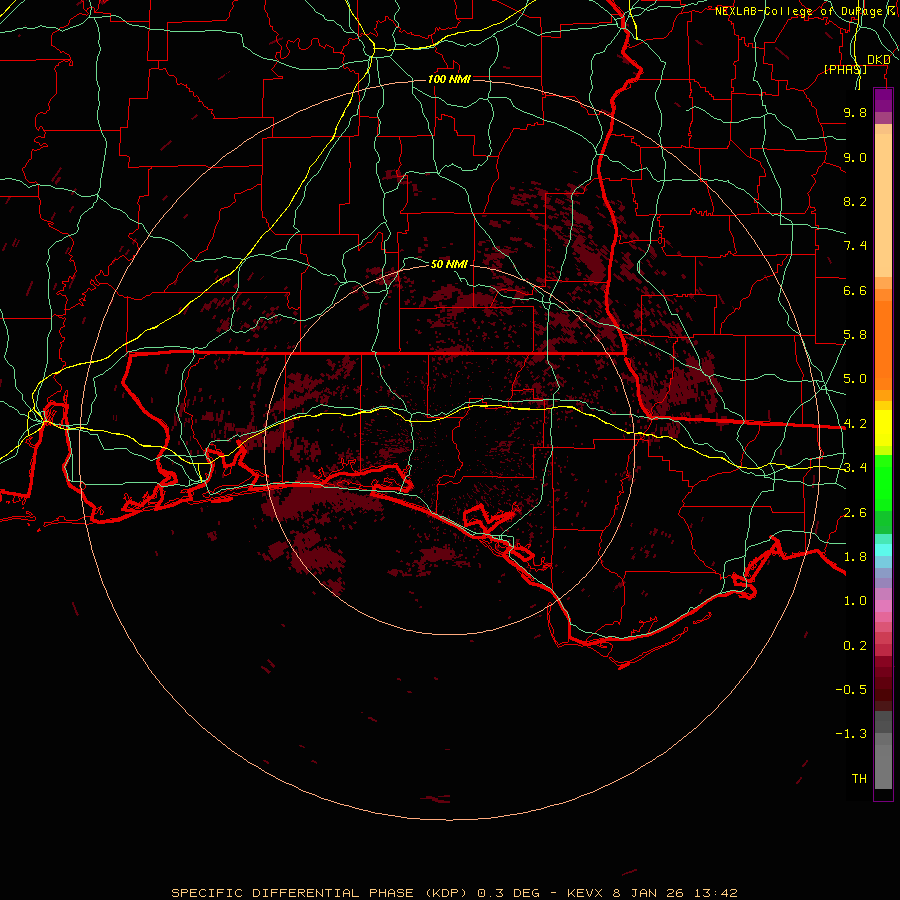900x900 pixels.
Task: Click the gray TH segment of the color bar
Action: coord(883,766)
